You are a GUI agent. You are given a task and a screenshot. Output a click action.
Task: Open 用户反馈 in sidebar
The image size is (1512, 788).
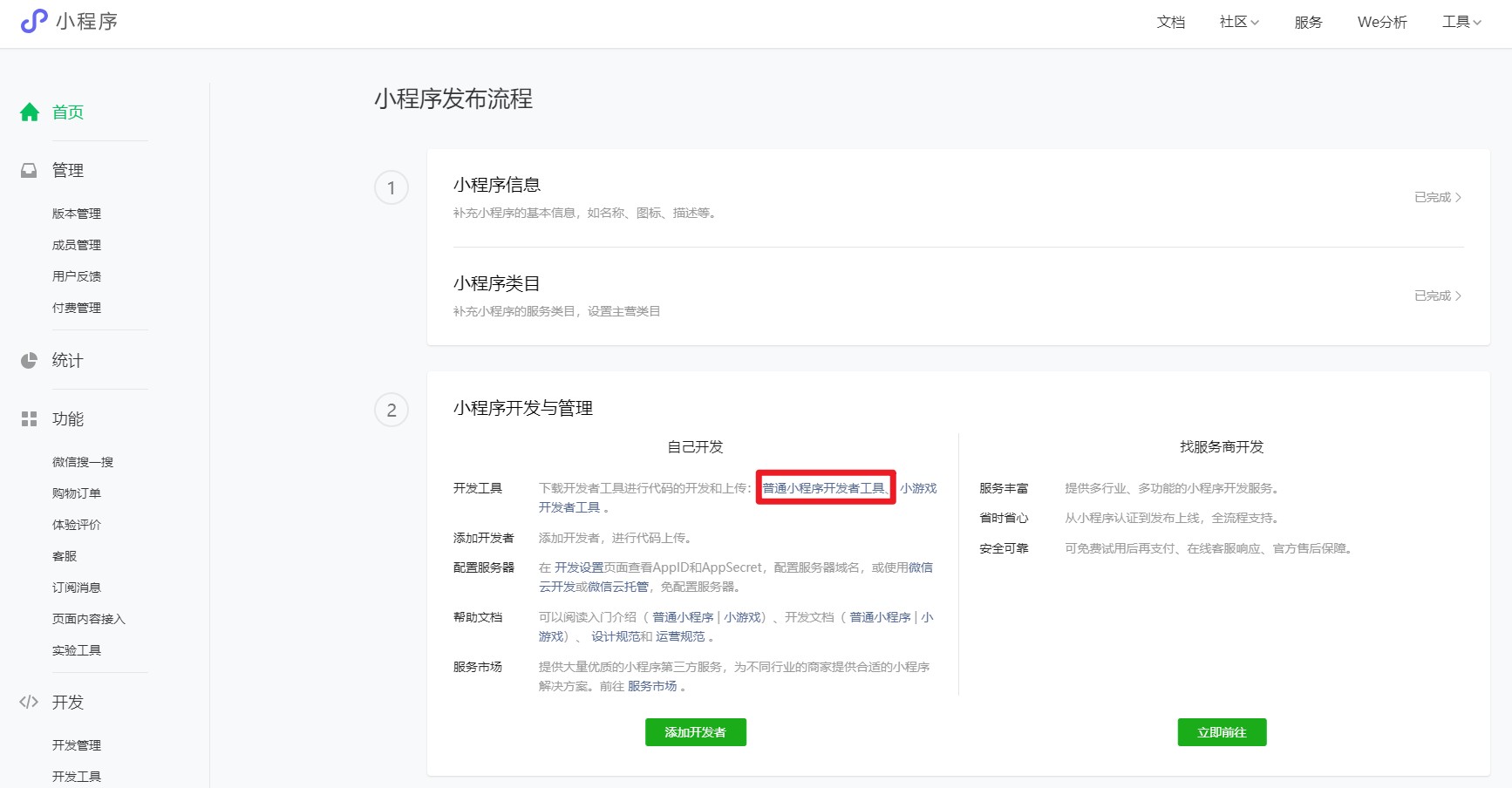point(77,276)
